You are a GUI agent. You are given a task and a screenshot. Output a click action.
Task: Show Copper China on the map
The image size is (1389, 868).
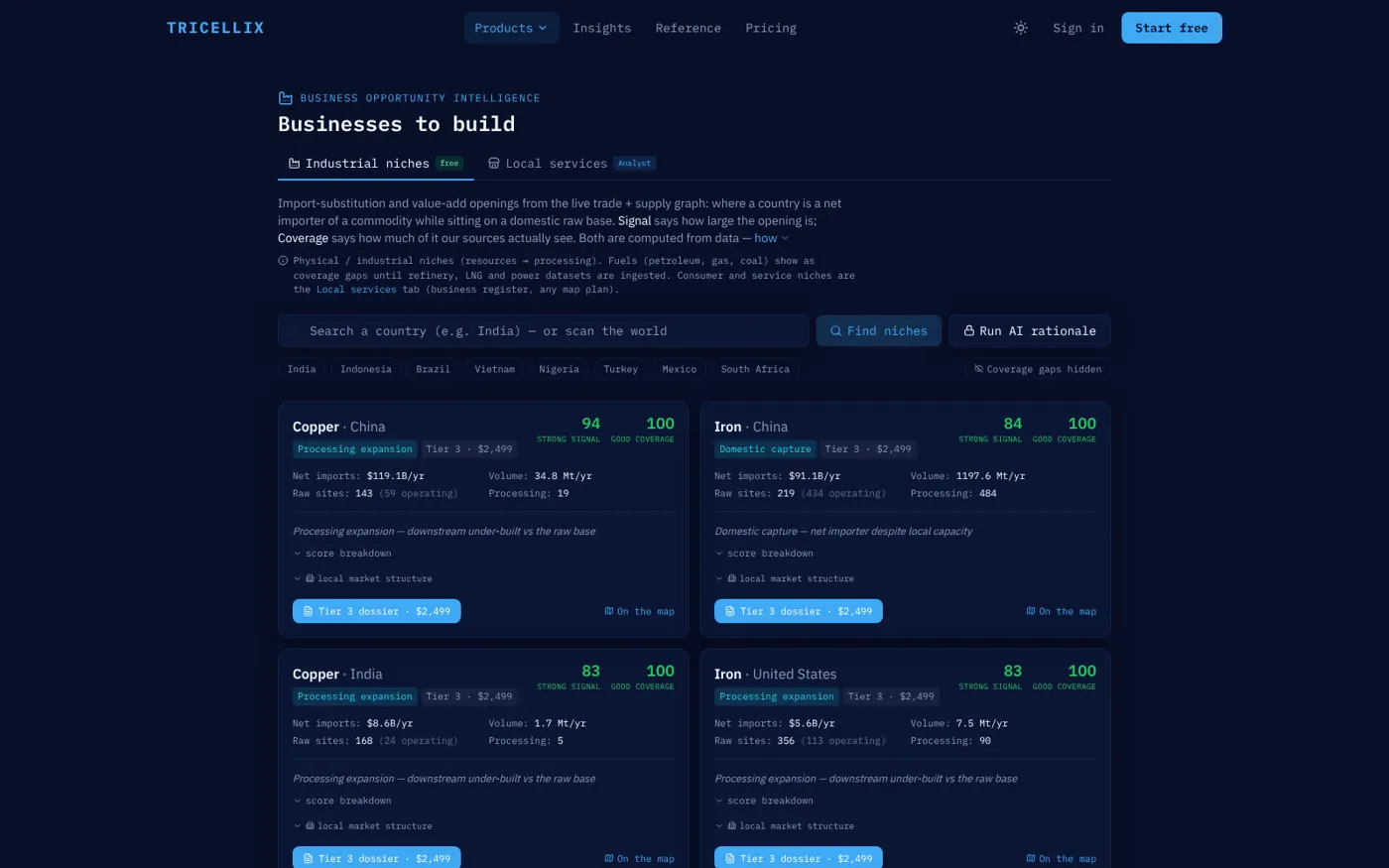[x=640, y=611]
